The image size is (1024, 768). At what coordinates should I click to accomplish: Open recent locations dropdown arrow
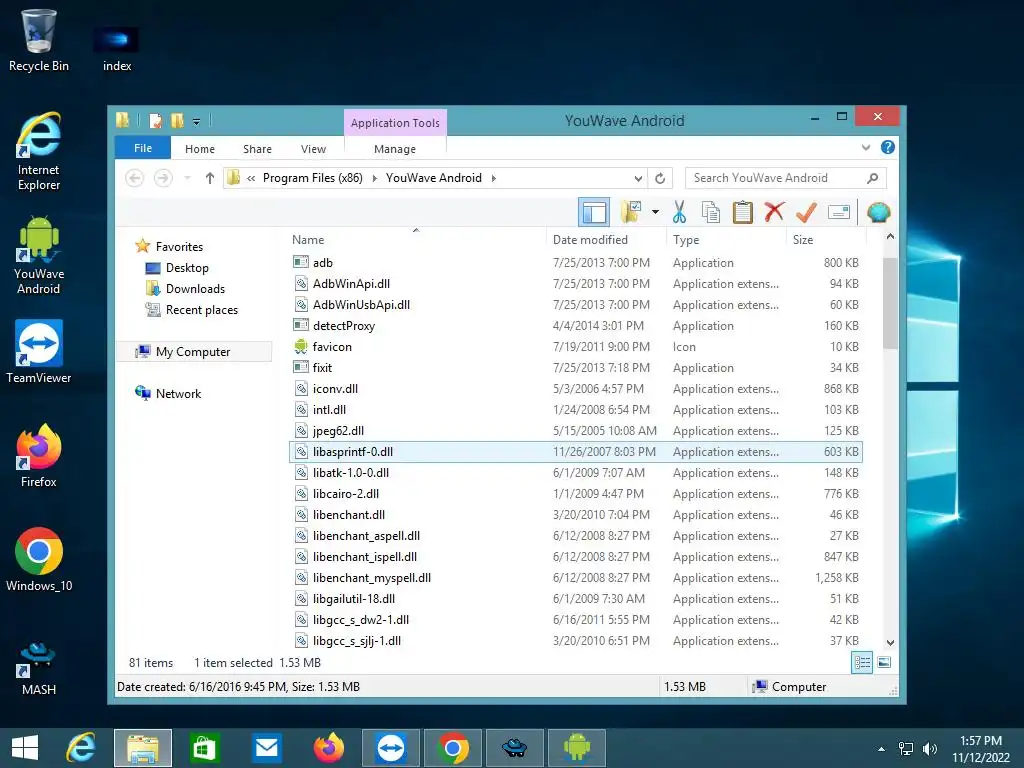coord(187,178)
